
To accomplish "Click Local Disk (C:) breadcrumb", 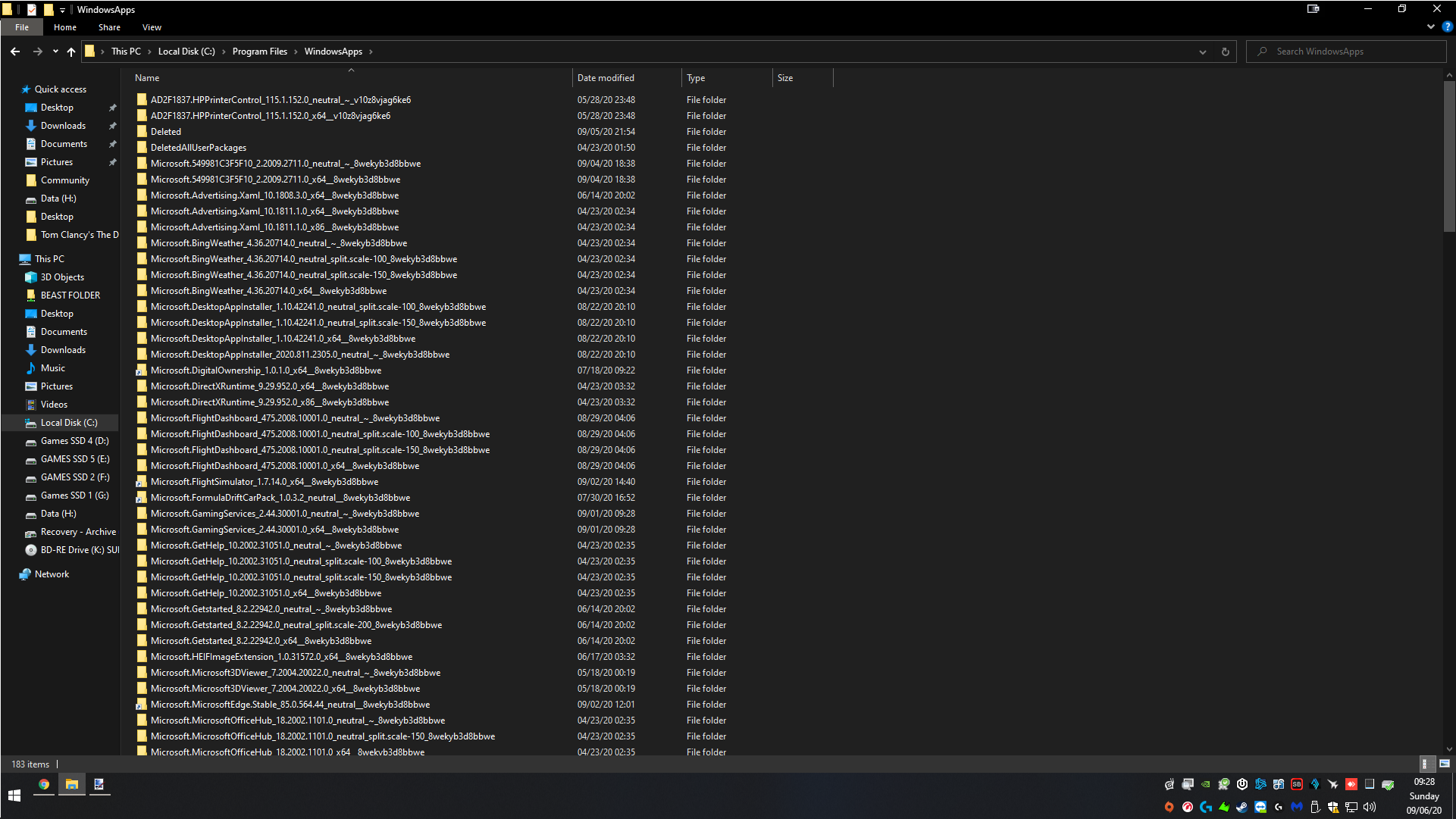I will pyautogui.click(x=186, y=52).
